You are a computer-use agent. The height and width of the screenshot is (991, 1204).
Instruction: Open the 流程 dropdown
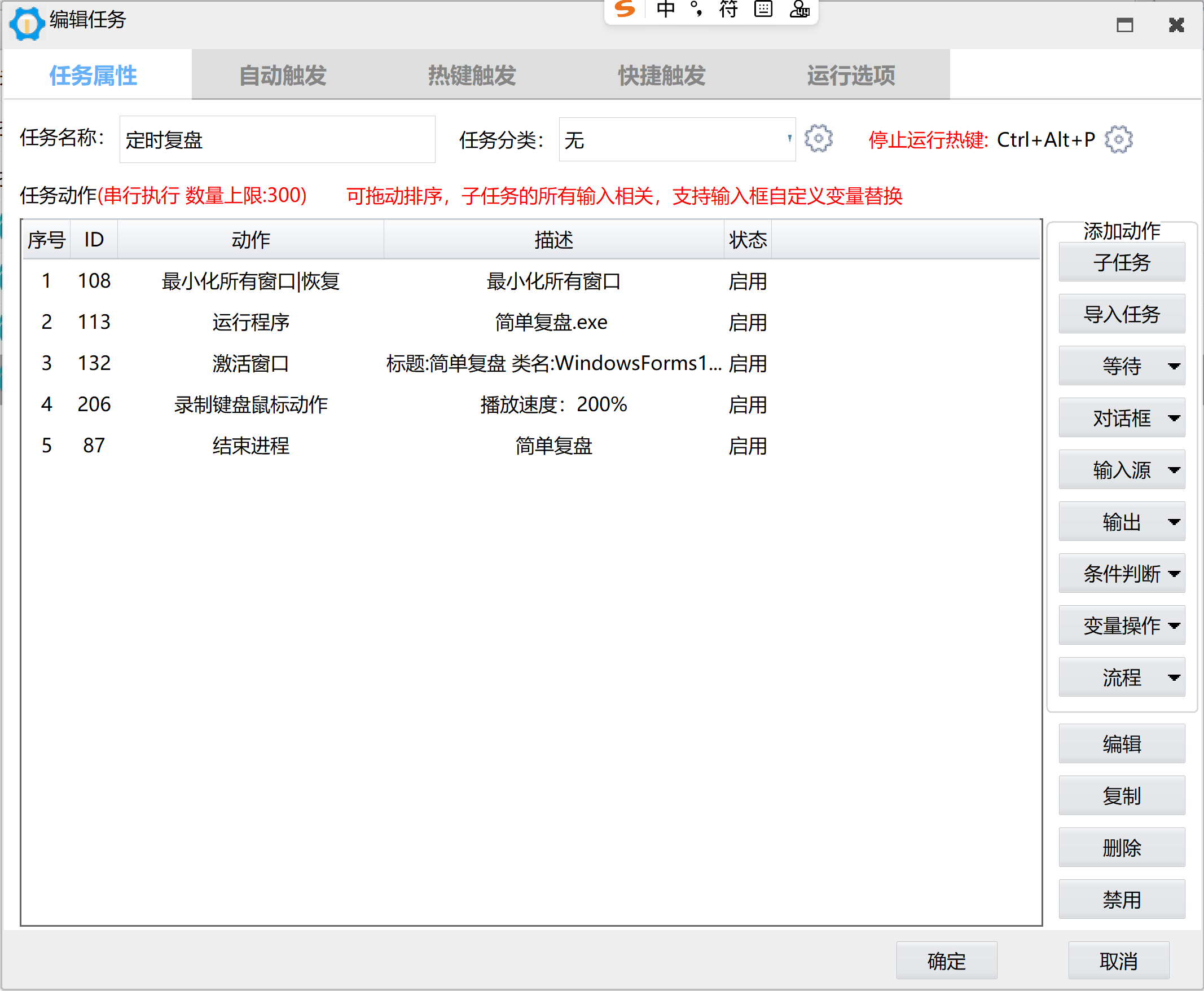1173,677
